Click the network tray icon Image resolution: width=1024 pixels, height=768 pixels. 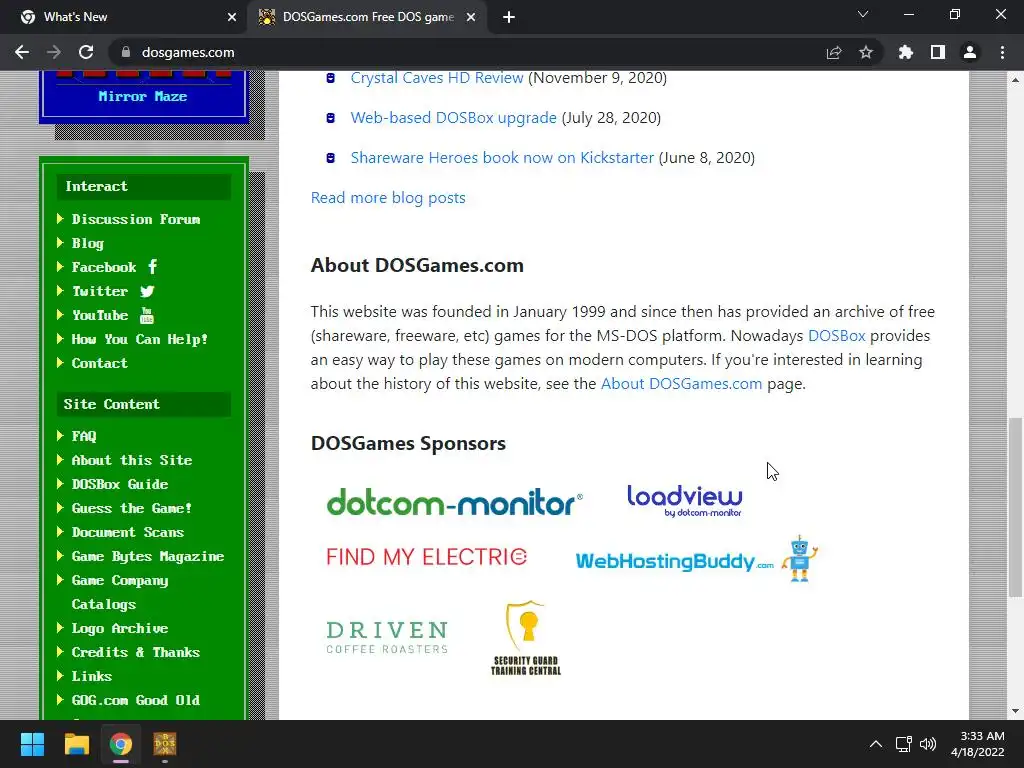904,744
